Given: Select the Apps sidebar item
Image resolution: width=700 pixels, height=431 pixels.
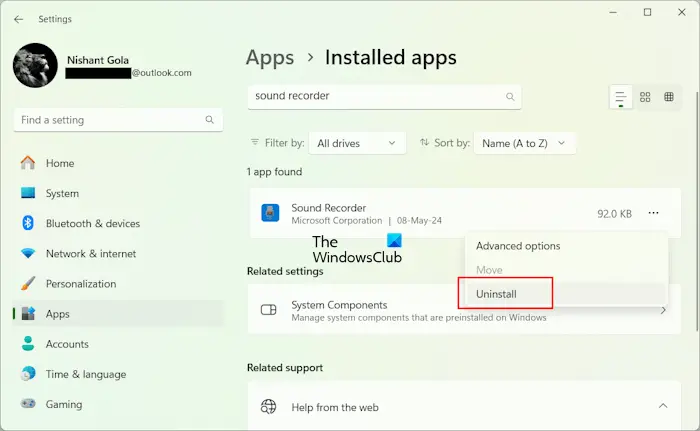Looking at the screenshot, I should point(118,314).
